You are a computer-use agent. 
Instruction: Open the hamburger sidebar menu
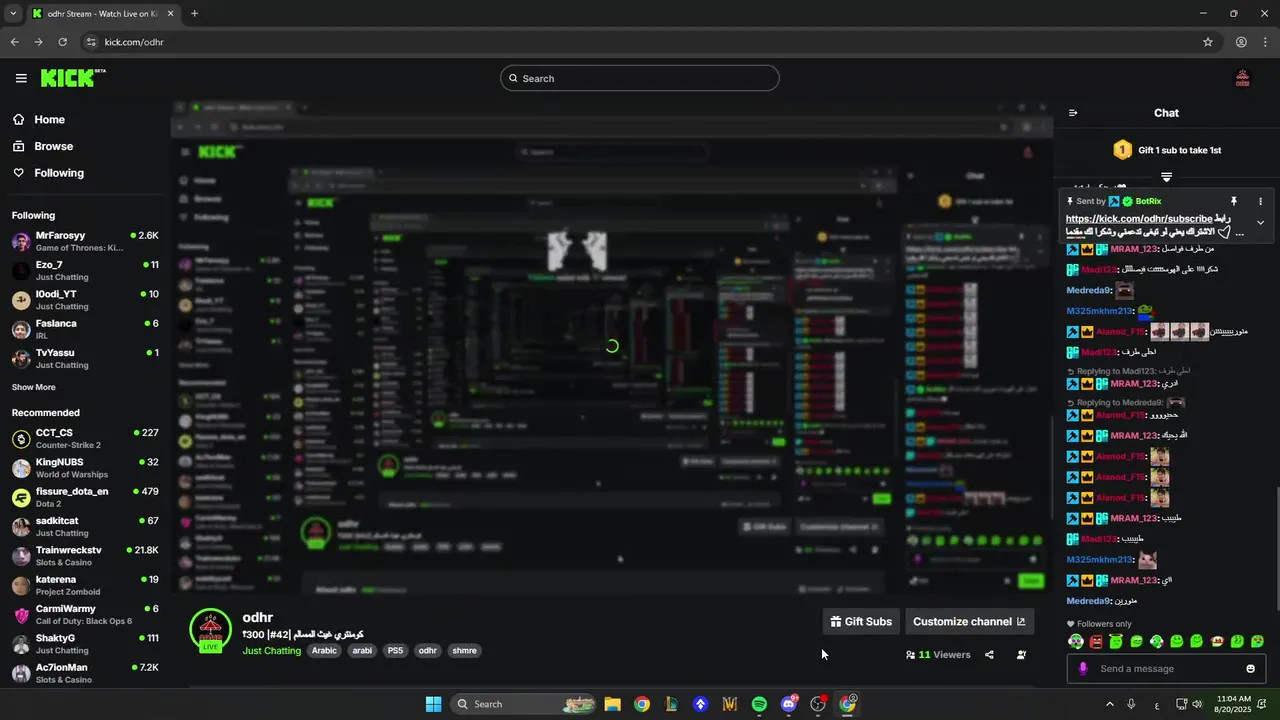(21, 78)
